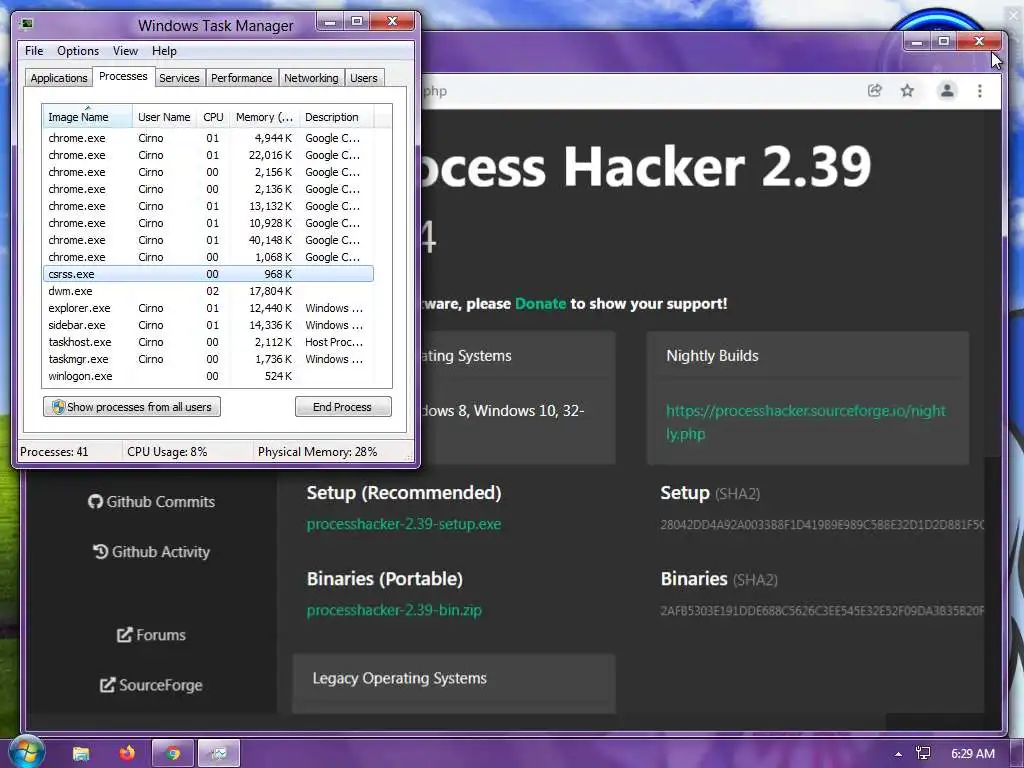Viewport: 1024px width, 768px height.
Task: Click the Nightly Builds card header
Action: 808,356
